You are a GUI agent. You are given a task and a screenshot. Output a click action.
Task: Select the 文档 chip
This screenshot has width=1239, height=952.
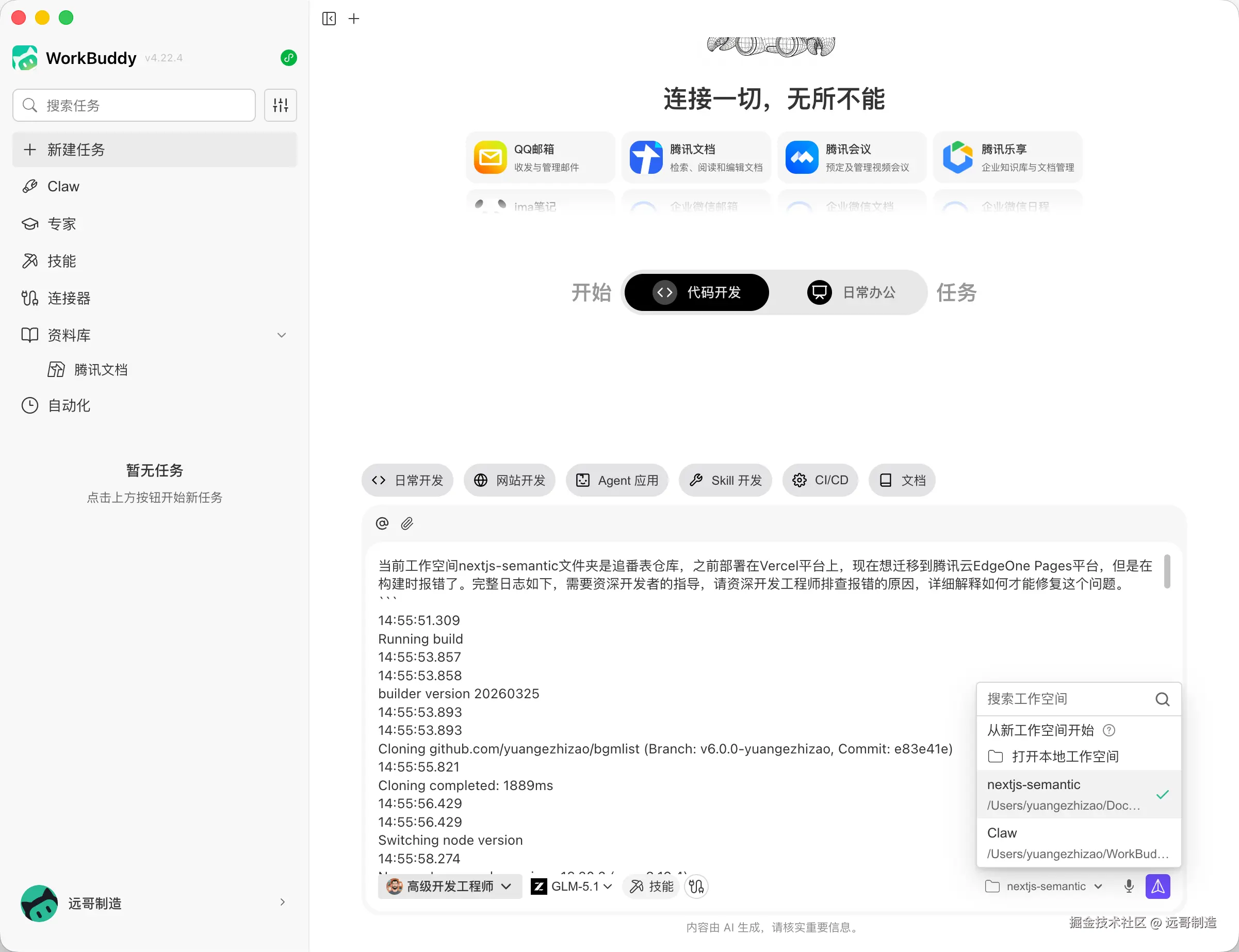pyautogui.click(x=902, y=481)
